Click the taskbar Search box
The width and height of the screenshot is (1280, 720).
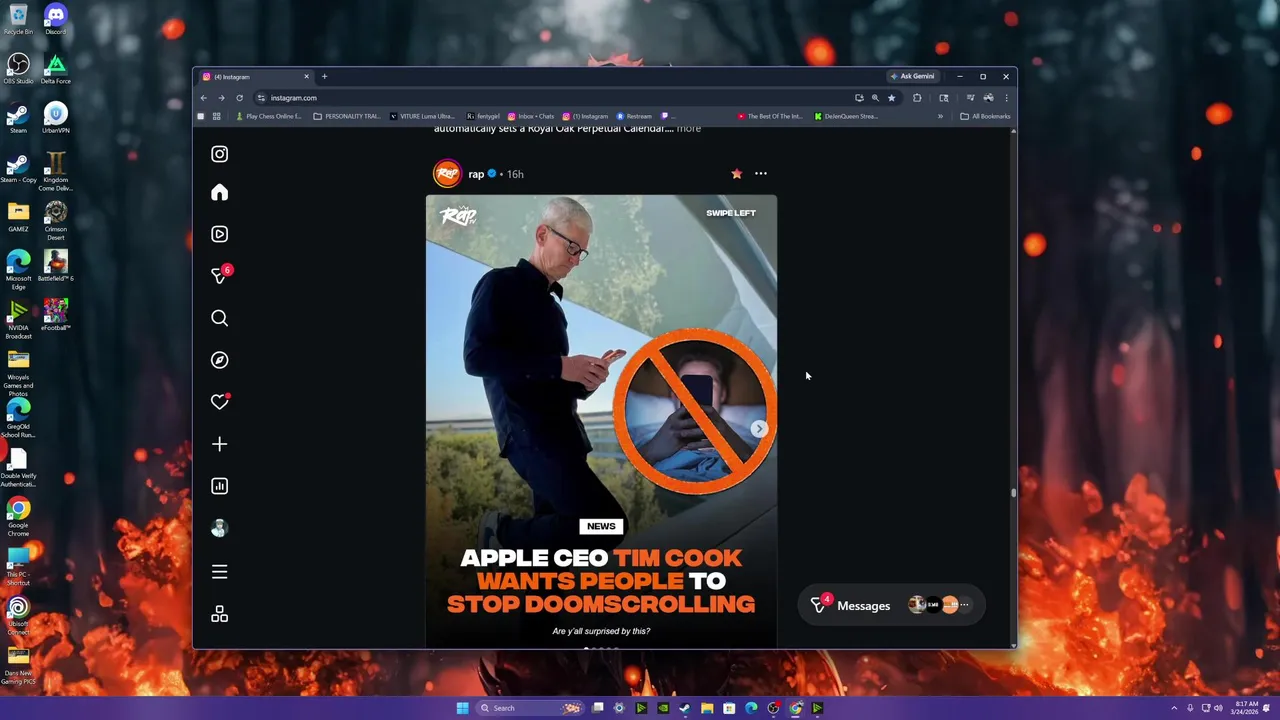coord(530,708)
